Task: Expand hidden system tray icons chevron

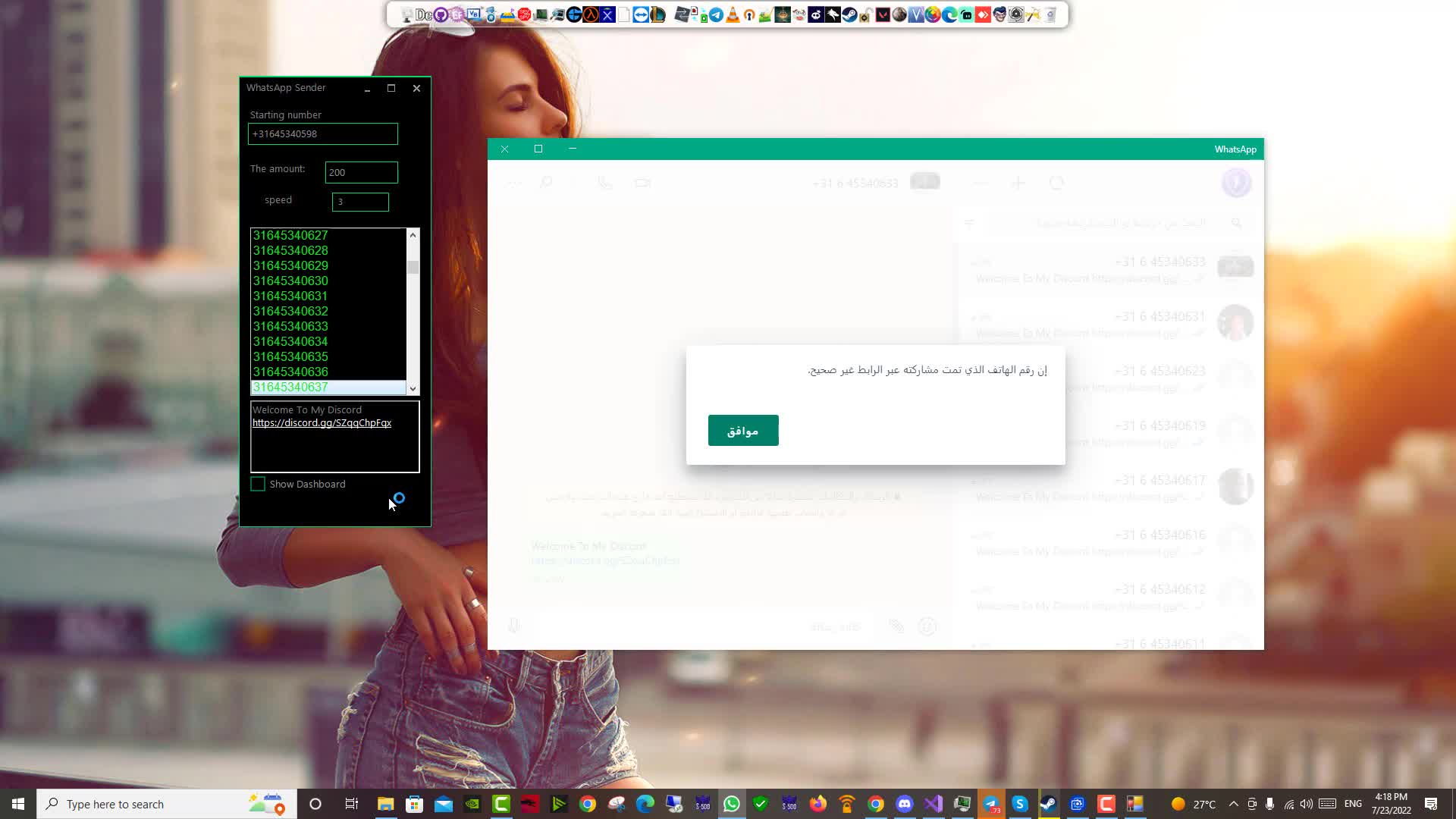Action: click(x=1233, y=804)
